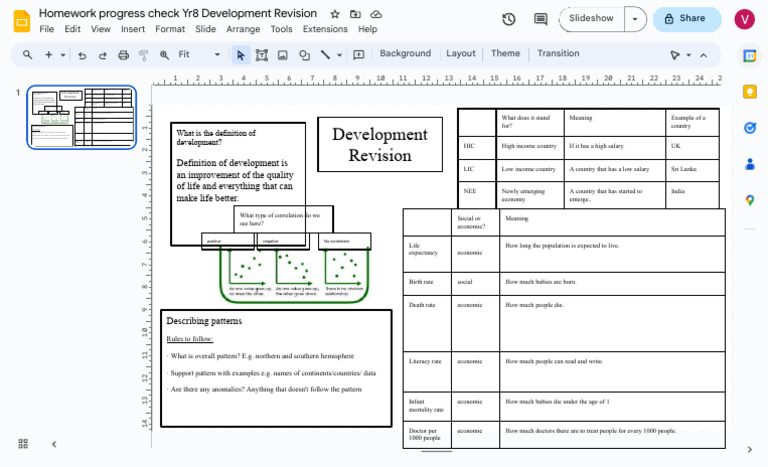Insert a text box
768x467 pixels.
262,55
